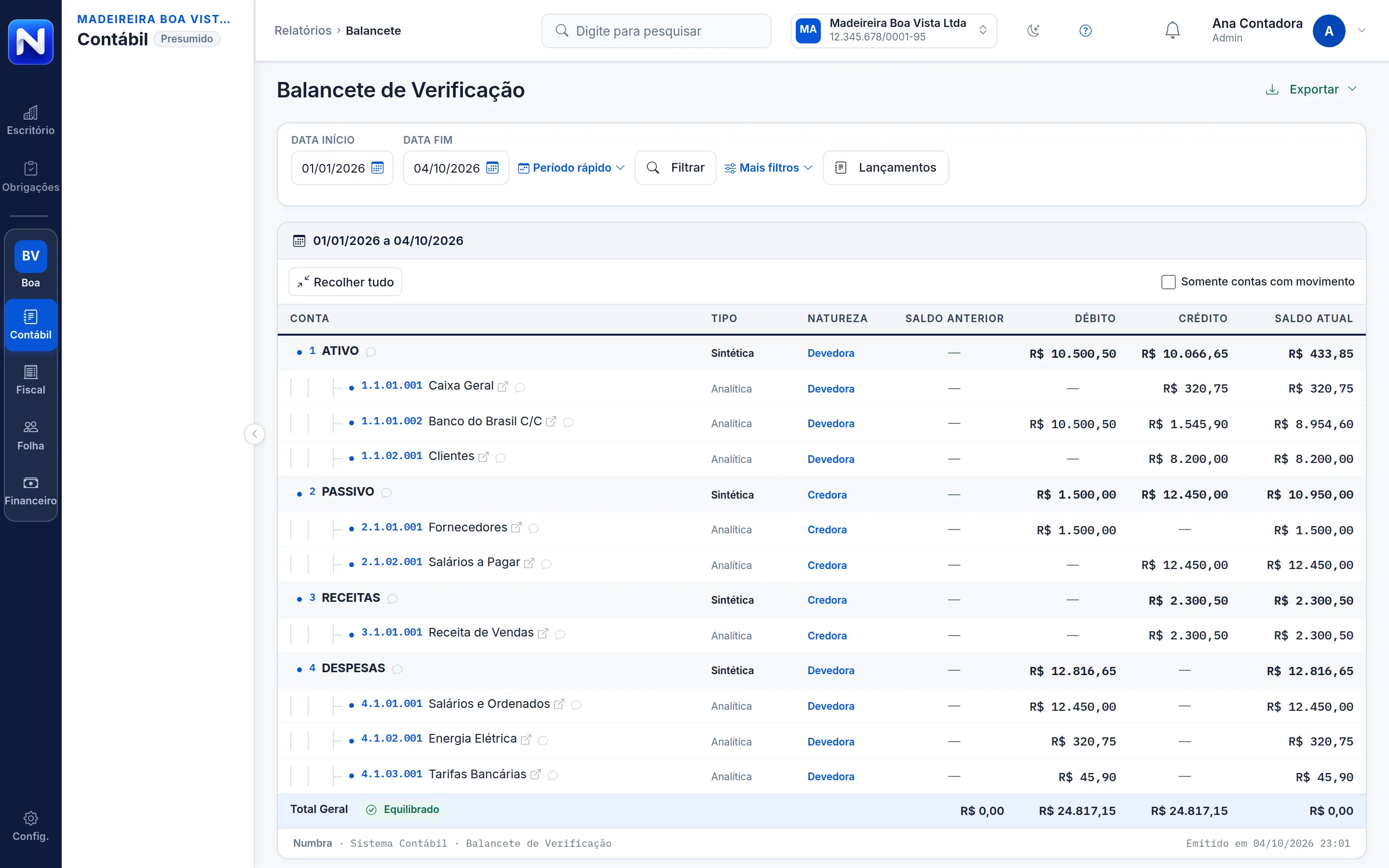The image size is (1389, 868).
Task: Click Total Geral débito R$ 24.817,15
Action: pos(1077,811)
